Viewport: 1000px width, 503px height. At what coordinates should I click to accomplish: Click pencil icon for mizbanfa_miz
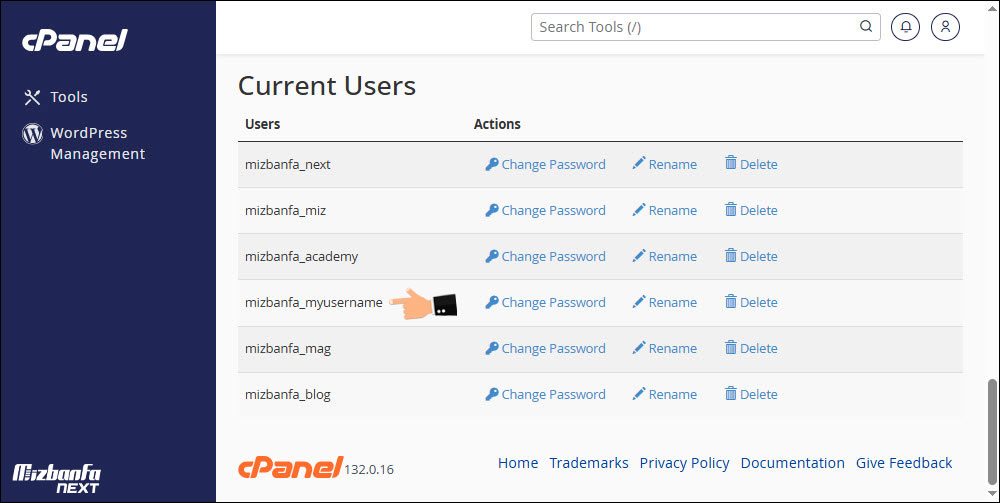coord(639,210)
